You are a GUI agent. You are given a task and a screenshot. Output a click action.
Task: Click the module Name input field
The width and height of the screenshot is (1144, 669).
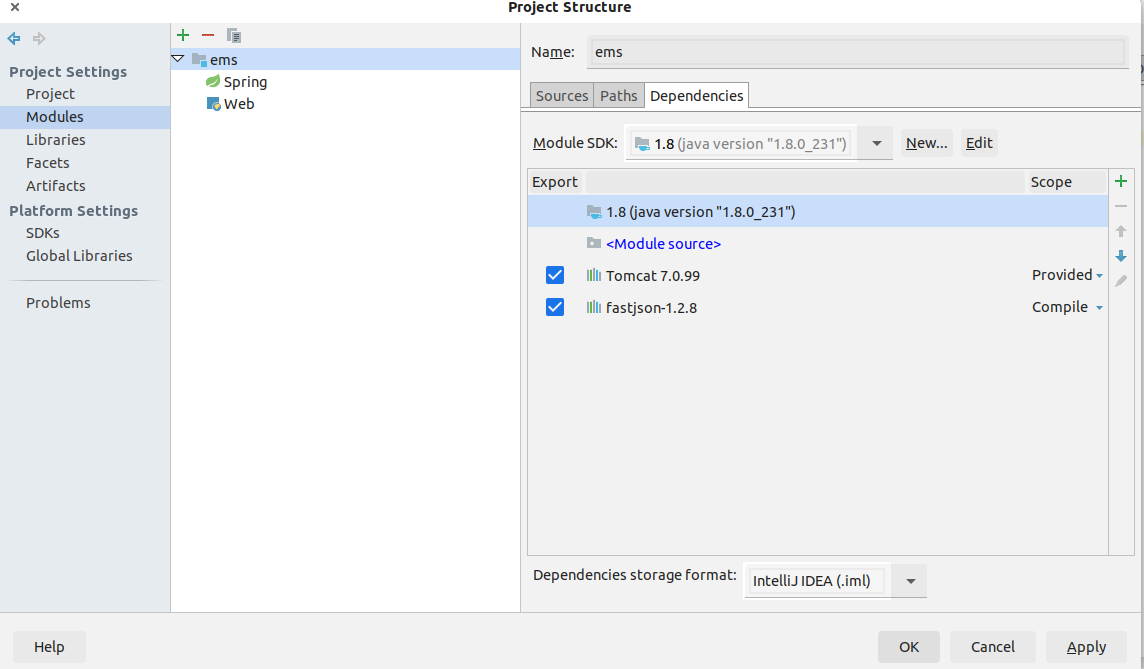[857, 52]
